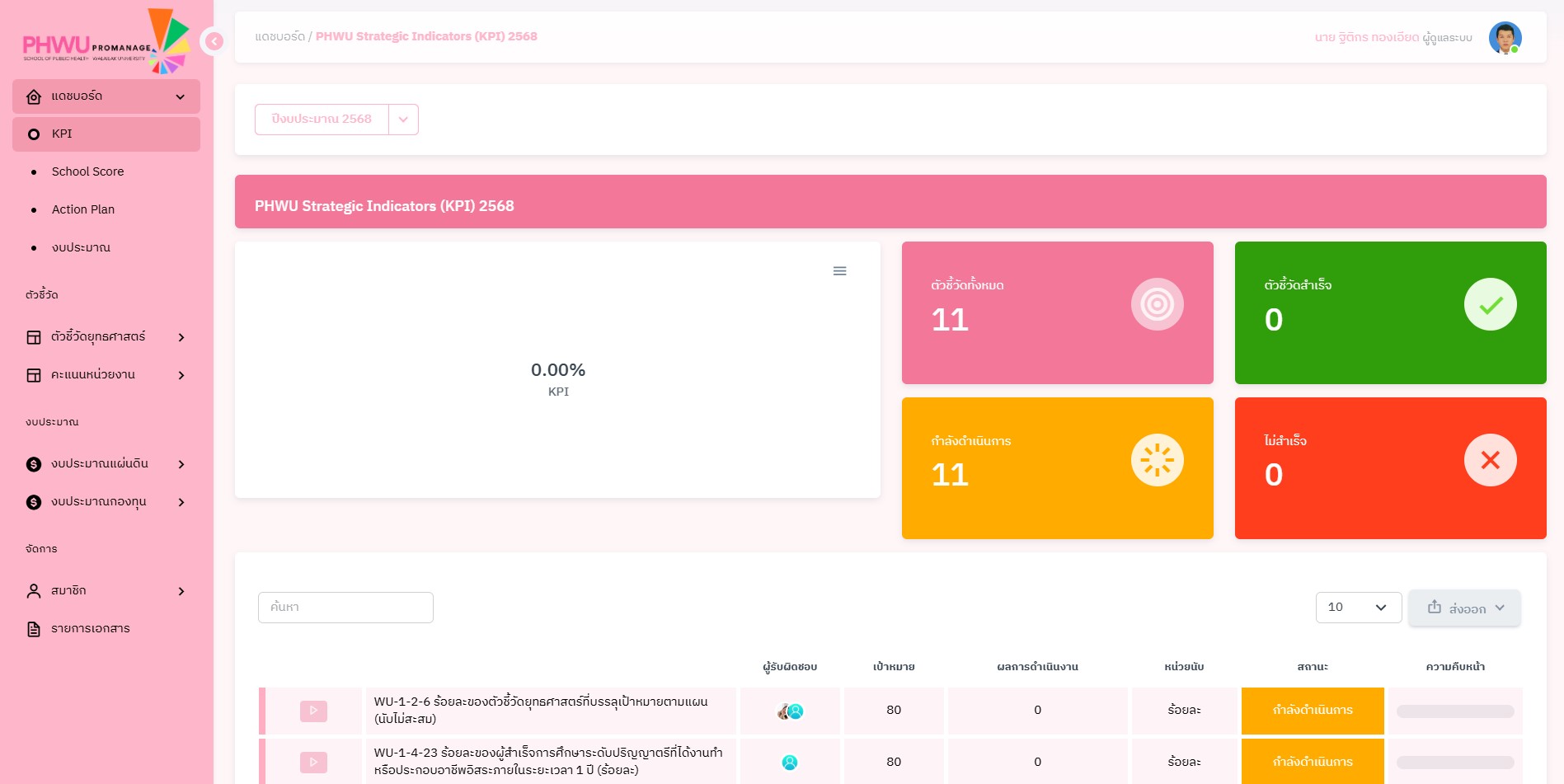The image size is (1564, 784).
Task: Collapse the sidebar with the arrow button
Action: click(x=214, y=40)
